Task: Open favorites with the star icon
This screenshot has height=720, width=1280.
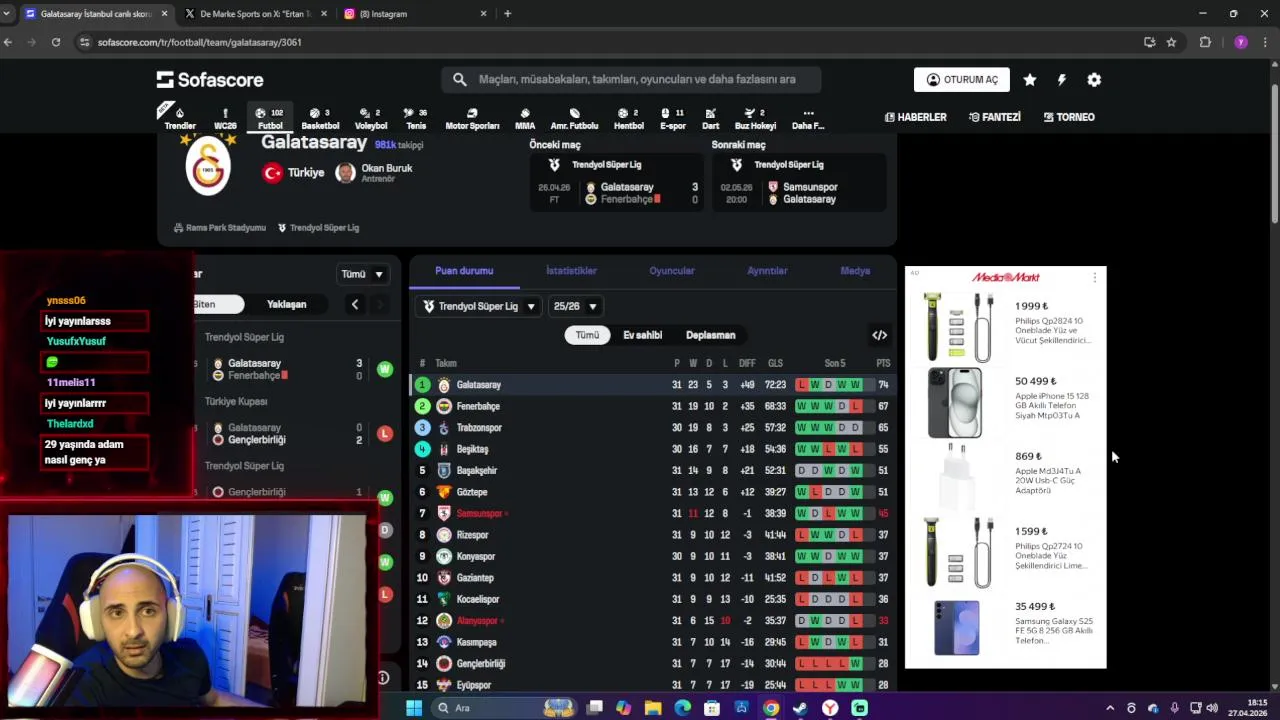Action: point(1030,80)
